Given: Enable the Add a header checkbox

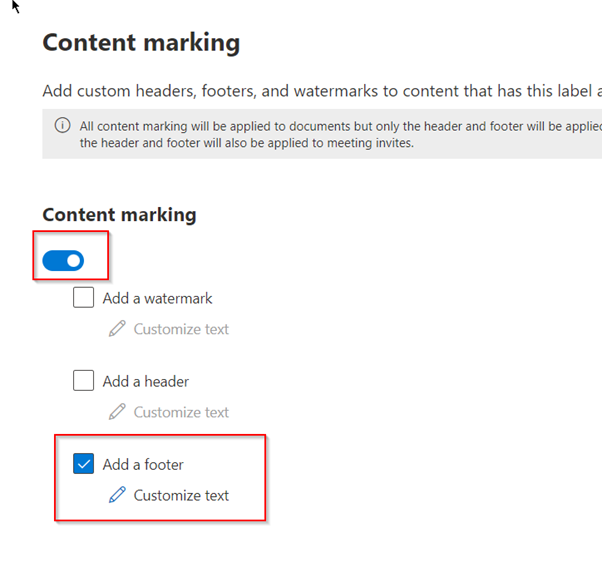Looking at the screenshot, I should [84, 381].
